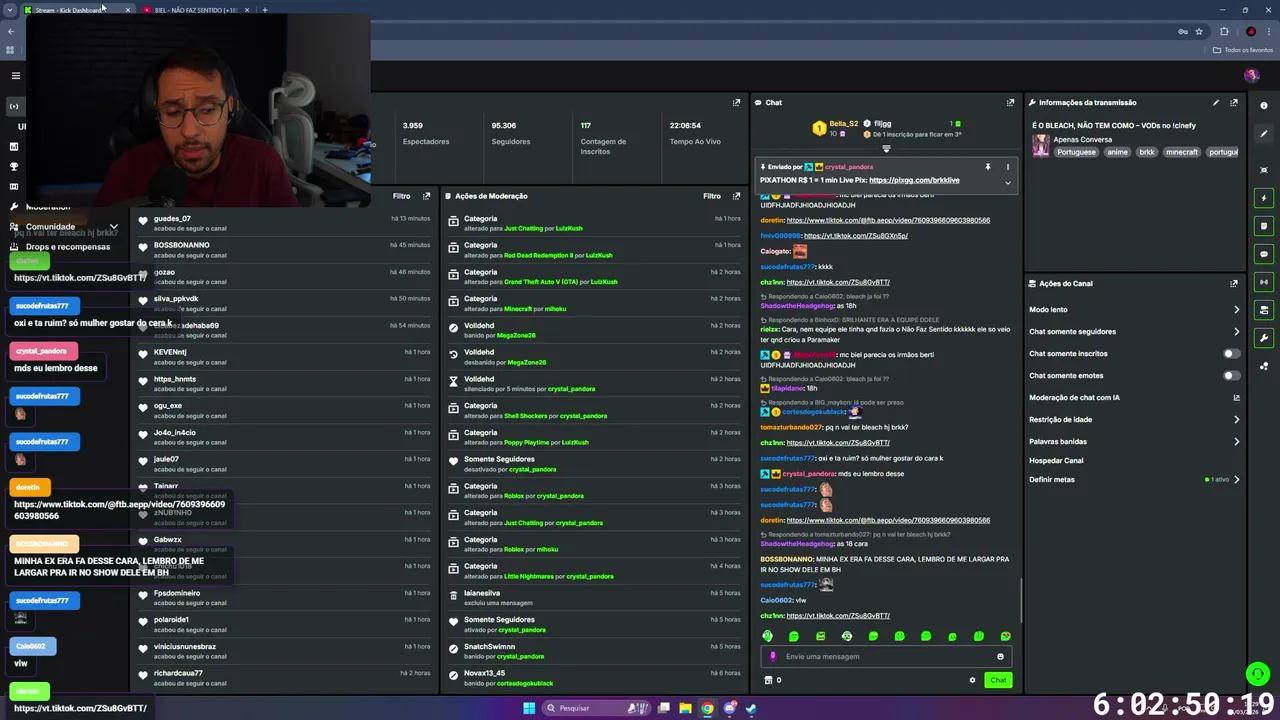Open Filtro in Ações de Moderação panel
1280x720 pixels.
coord(711,196)
